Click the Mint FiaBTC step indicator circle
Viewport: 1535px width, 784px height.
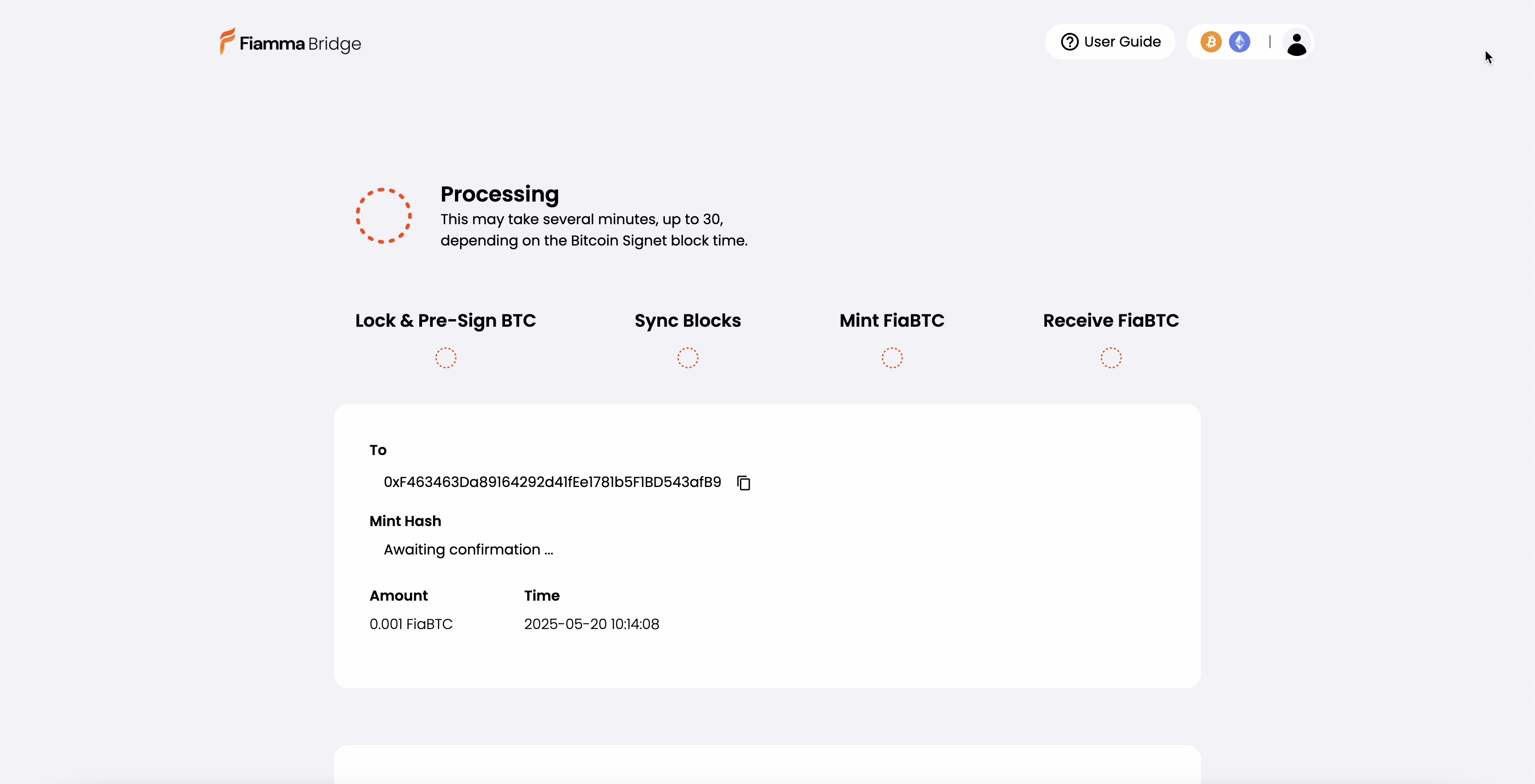coord(892,358)
